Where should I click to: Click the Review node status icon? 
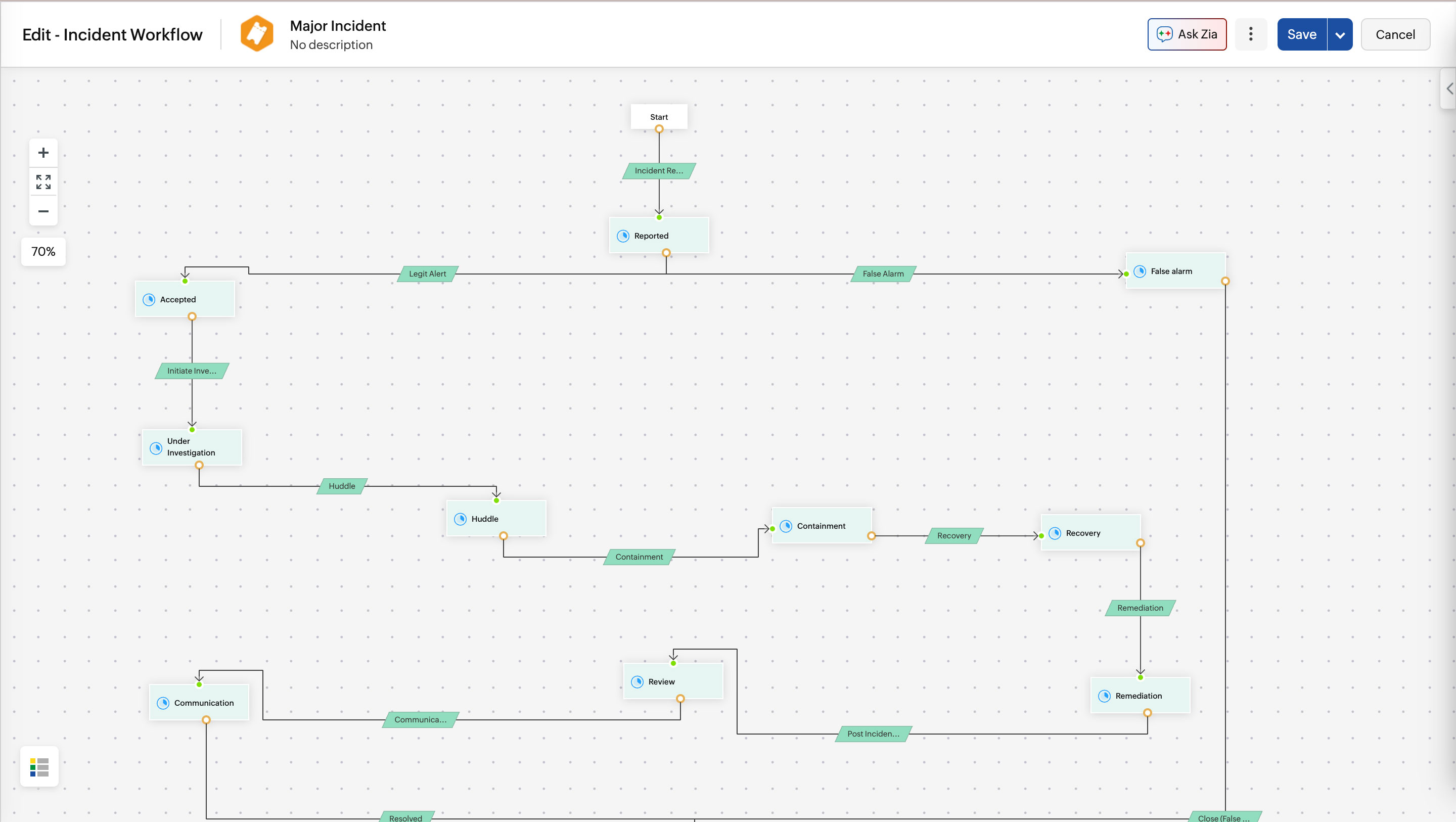637,682
